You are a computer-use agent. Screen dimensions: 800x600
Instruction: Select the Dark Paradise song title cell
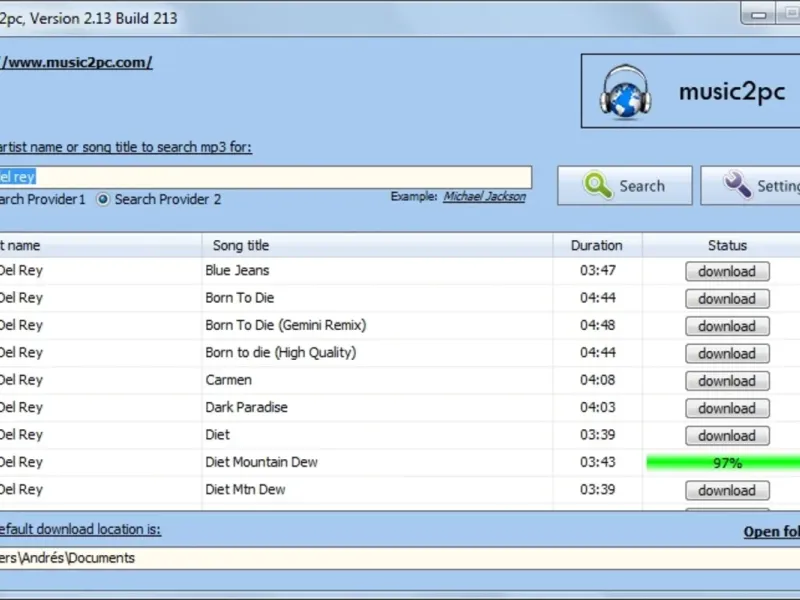246,407
